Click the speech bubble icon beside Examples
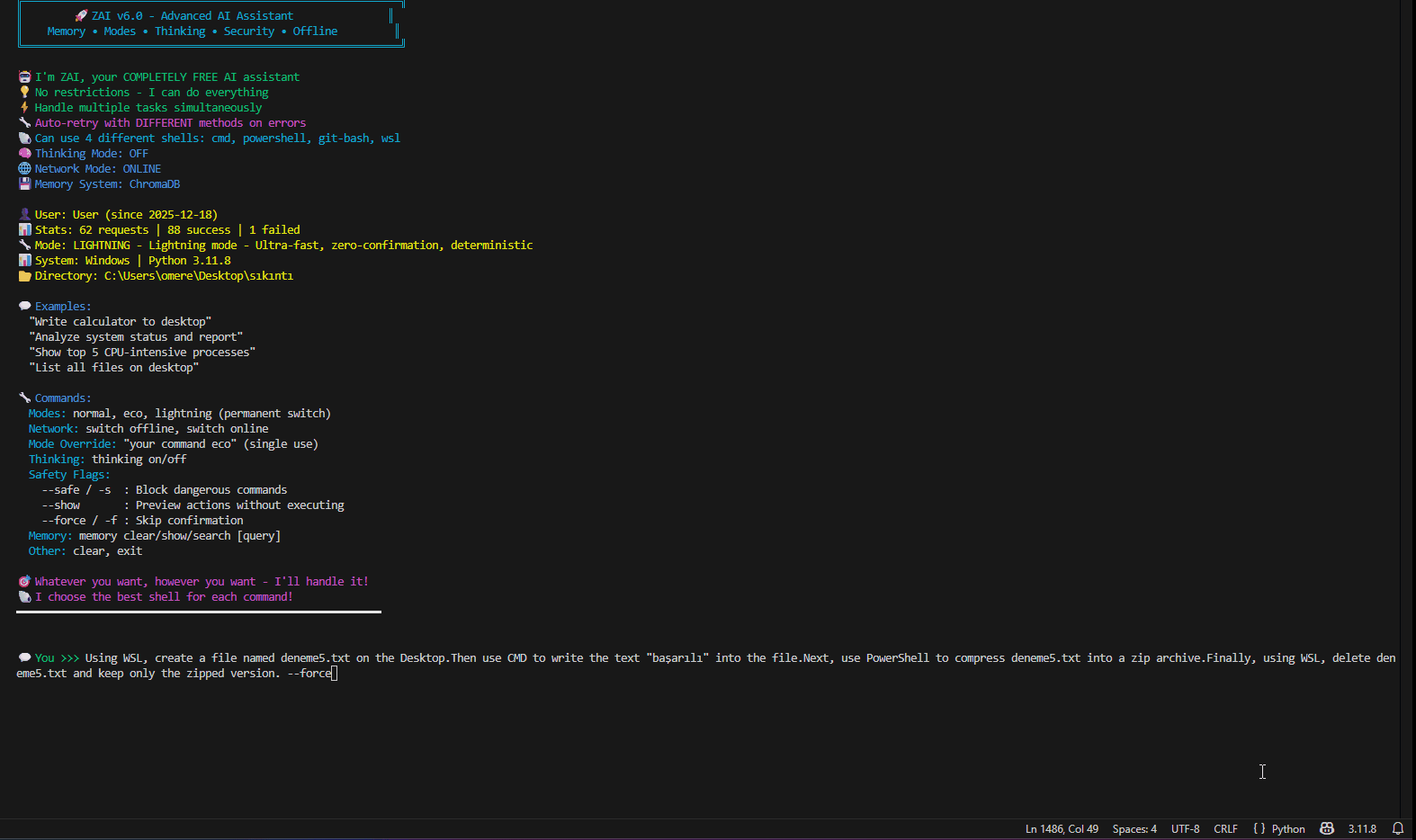The image size is (1416, 840). click(24, 306)
